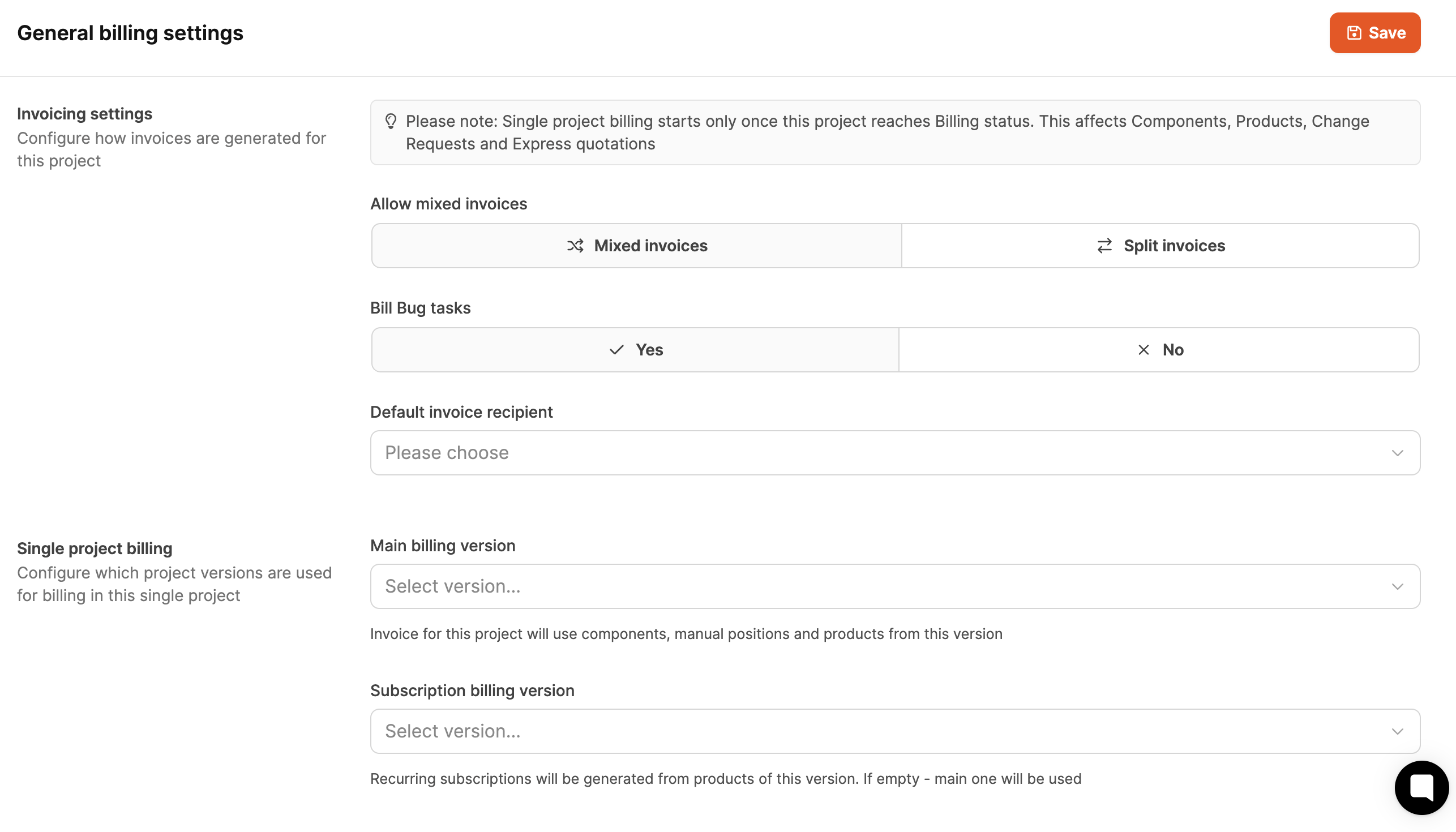Click the Single project billing note box

(895, 132)
